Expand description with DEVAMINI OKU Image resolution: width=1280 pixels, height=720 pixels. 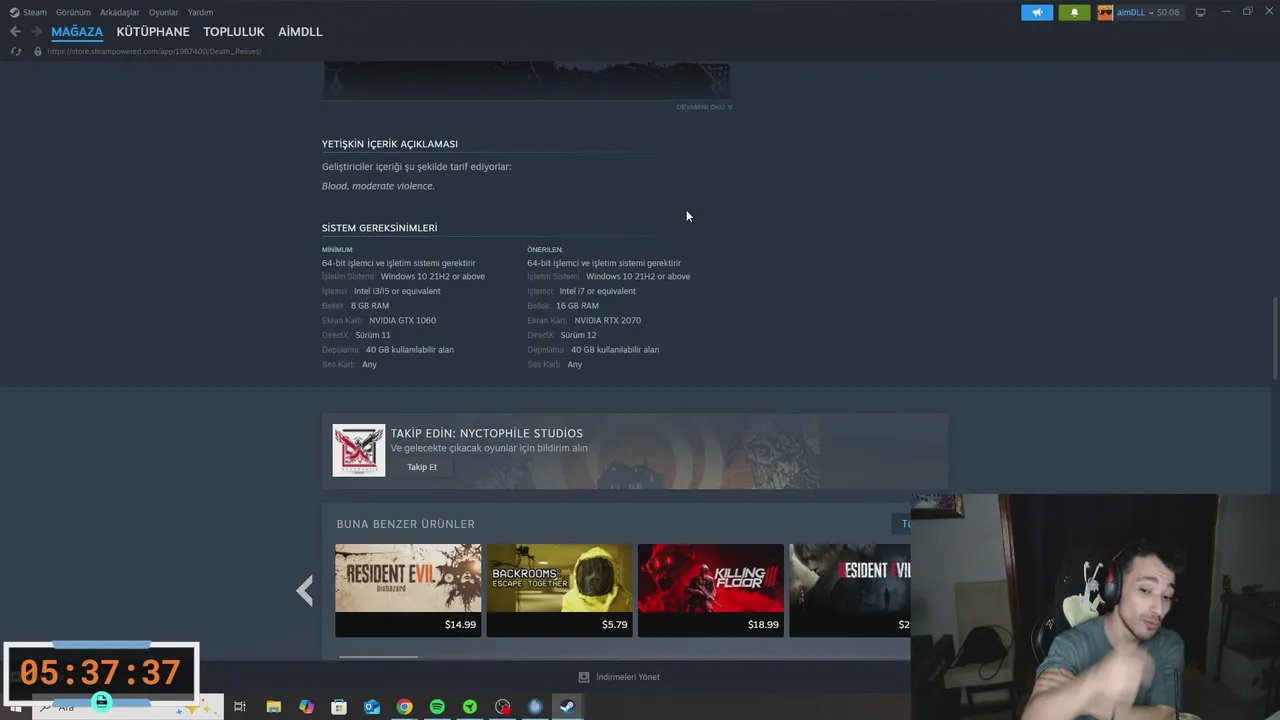(704, 107)
